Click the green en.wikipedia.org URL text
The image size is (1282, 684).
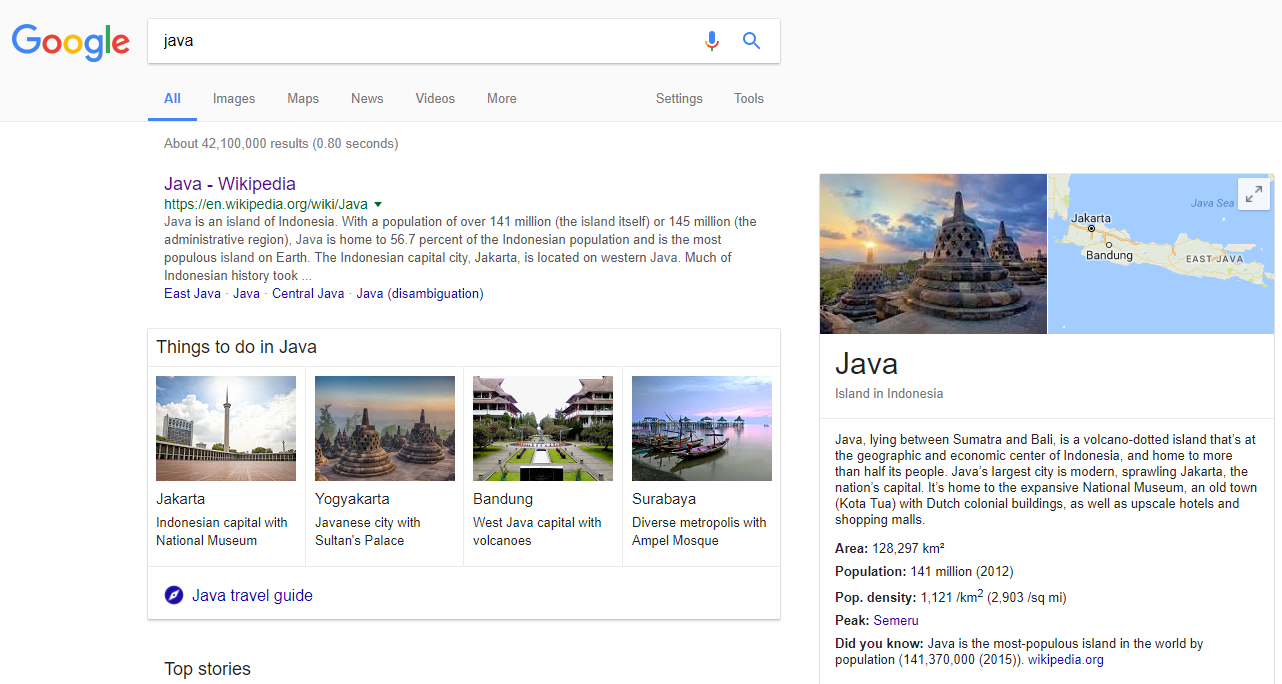(x=266, y=204)
